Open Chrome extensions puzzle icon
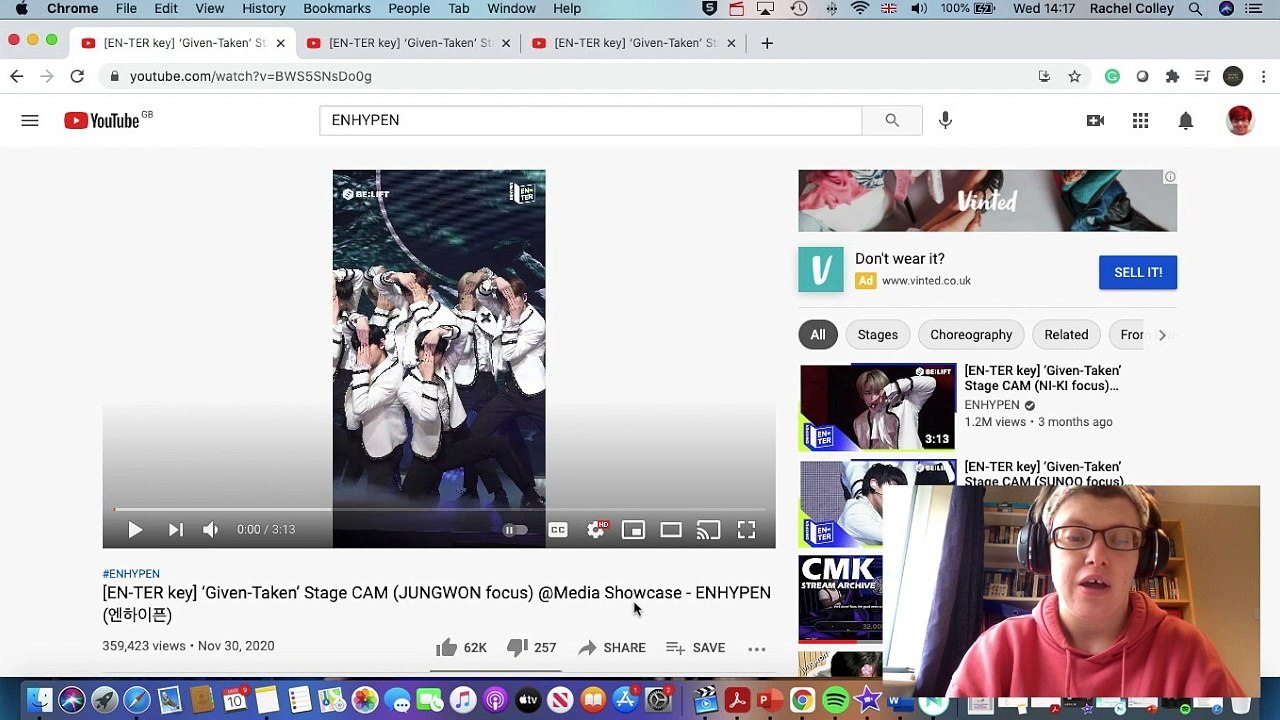Viewport: 1280px width, 720px height. pos(1172,76)
